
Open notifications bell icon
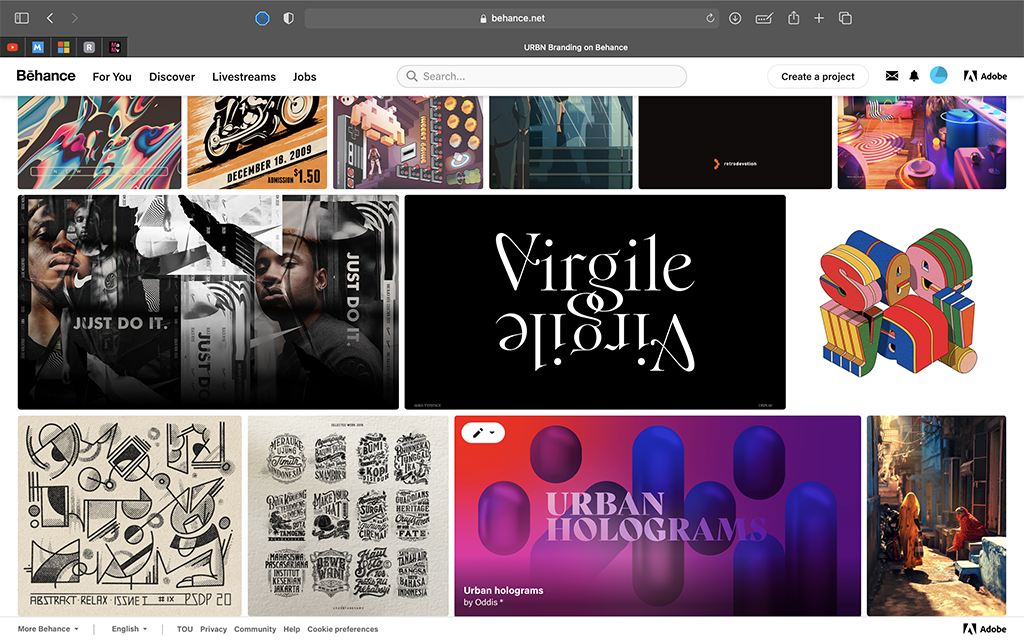(x=914, y=76)
